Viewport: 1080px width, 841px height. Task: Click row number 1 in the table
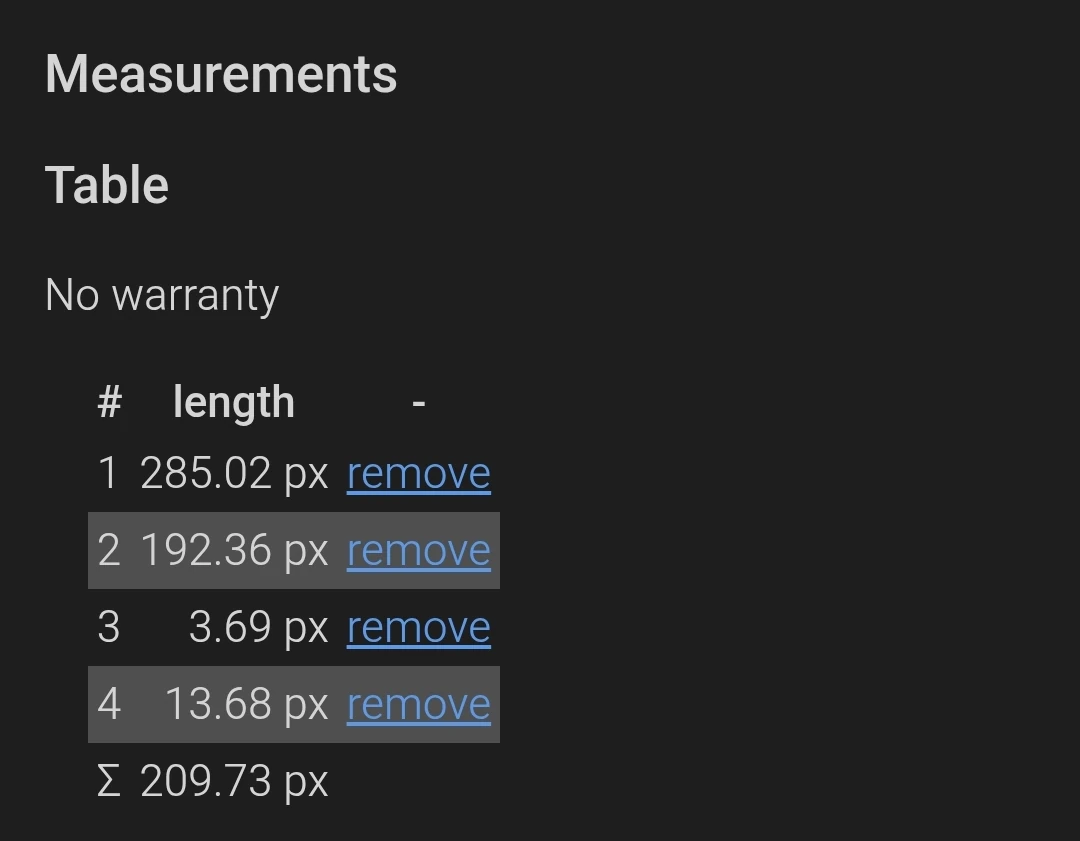108,474
